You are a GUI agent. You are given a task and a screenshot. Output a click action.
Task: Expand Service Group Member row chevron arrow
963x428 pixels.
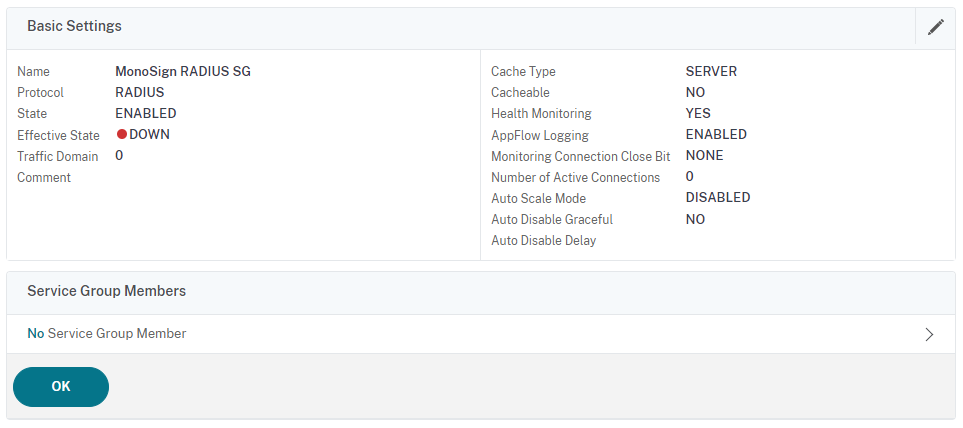click(929, 334)
